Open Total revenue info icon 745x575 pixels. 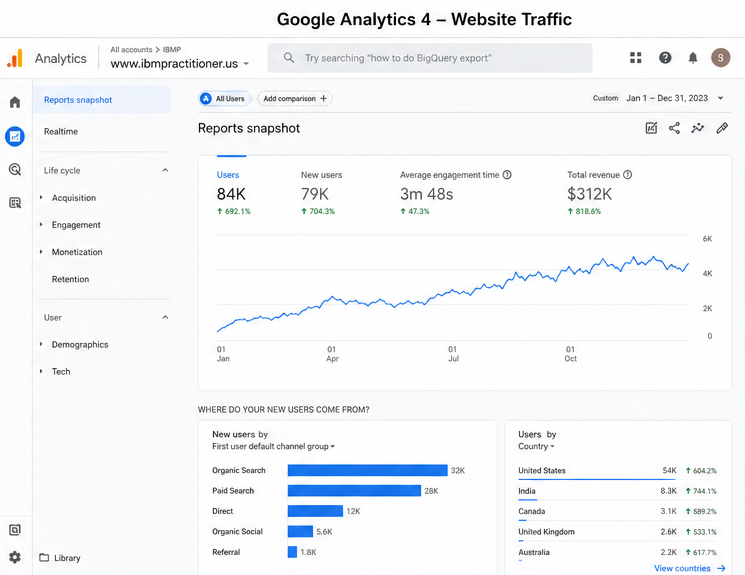(x=628, y=175)
